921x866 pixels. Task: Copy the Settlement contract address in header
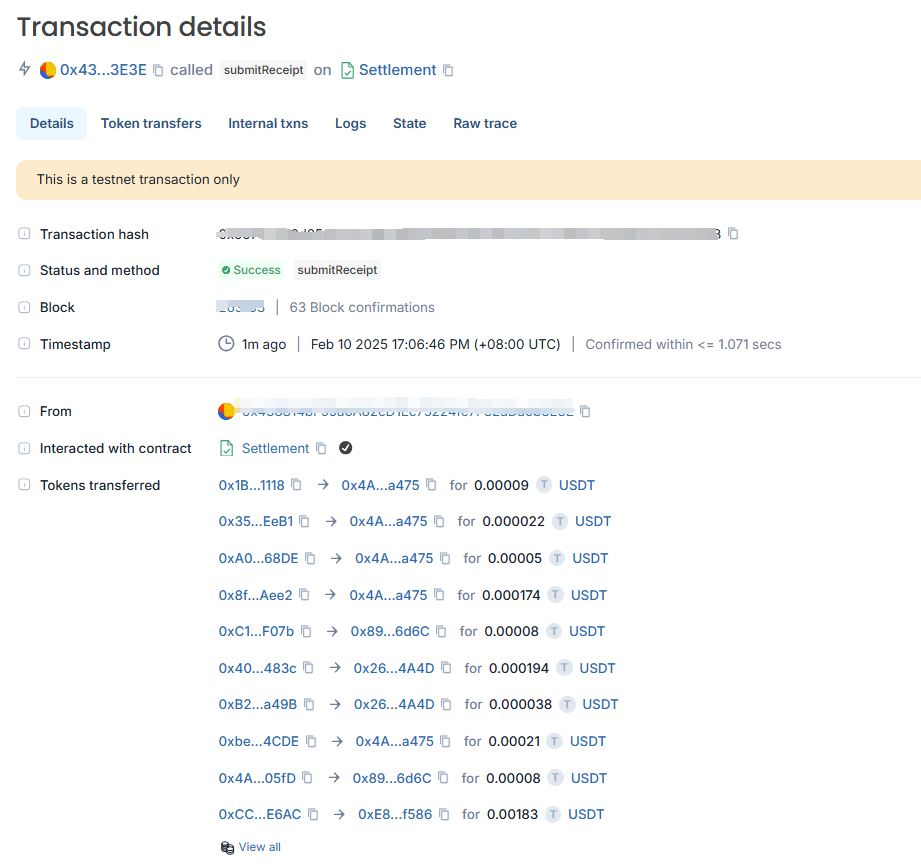(x=448, y=71)
